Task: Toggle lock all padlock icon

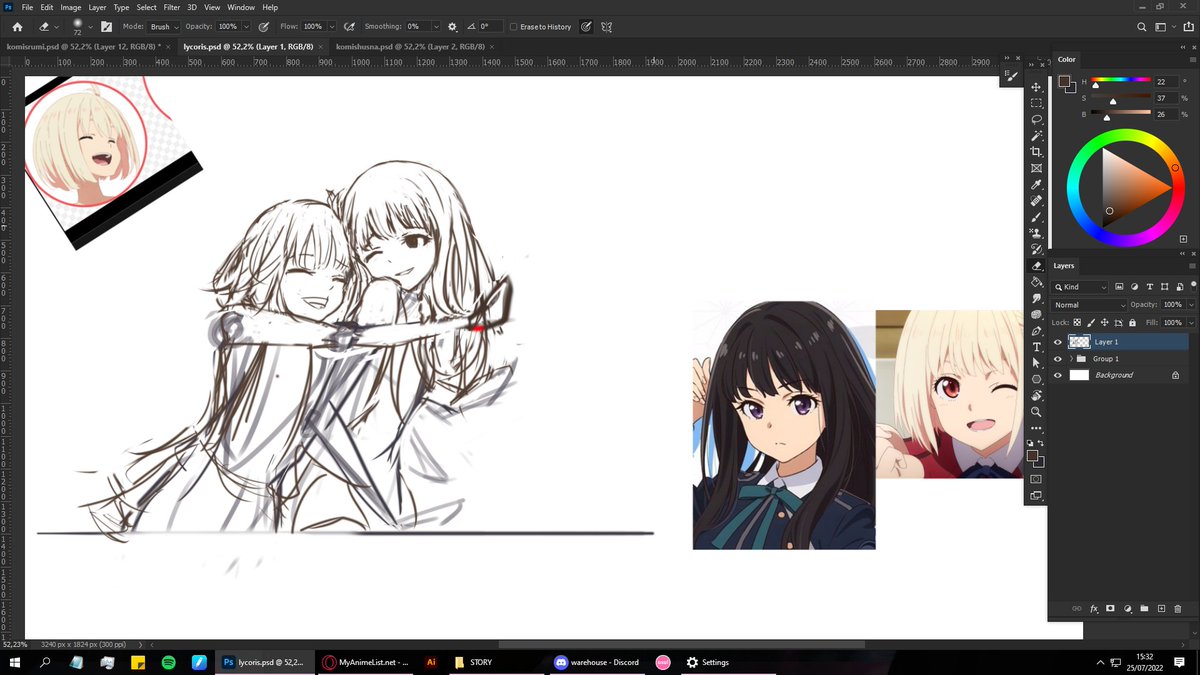Action: (1131, 323)
